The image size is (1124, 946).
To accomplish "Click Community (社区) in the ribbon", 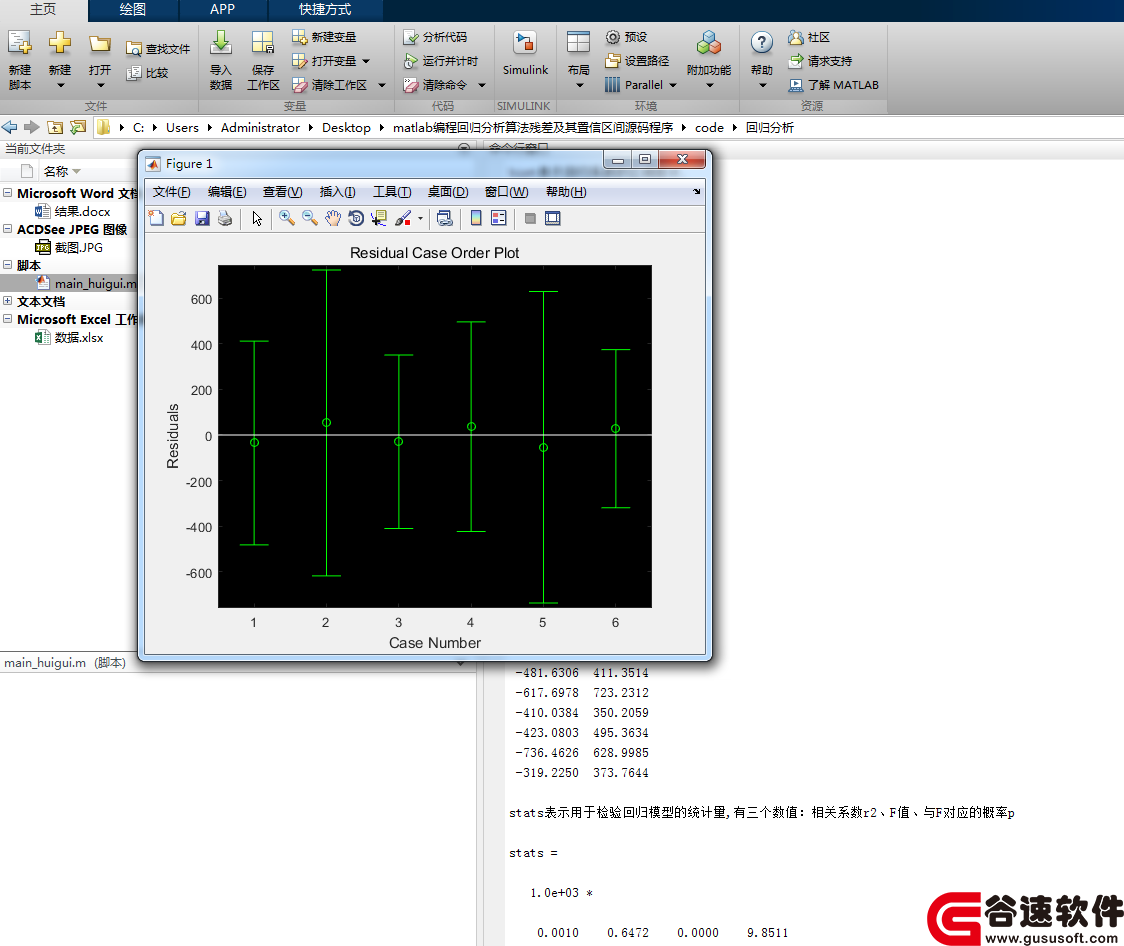I will (809, 37).
